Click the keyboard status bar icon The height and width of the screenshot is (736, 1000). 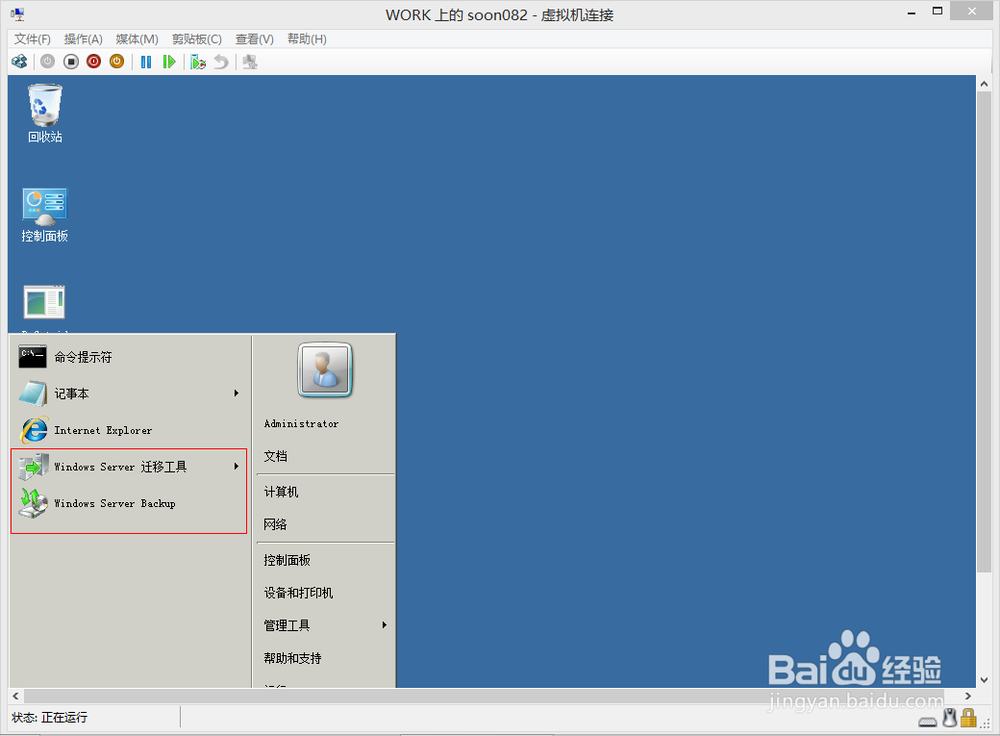tap(928, 721)
